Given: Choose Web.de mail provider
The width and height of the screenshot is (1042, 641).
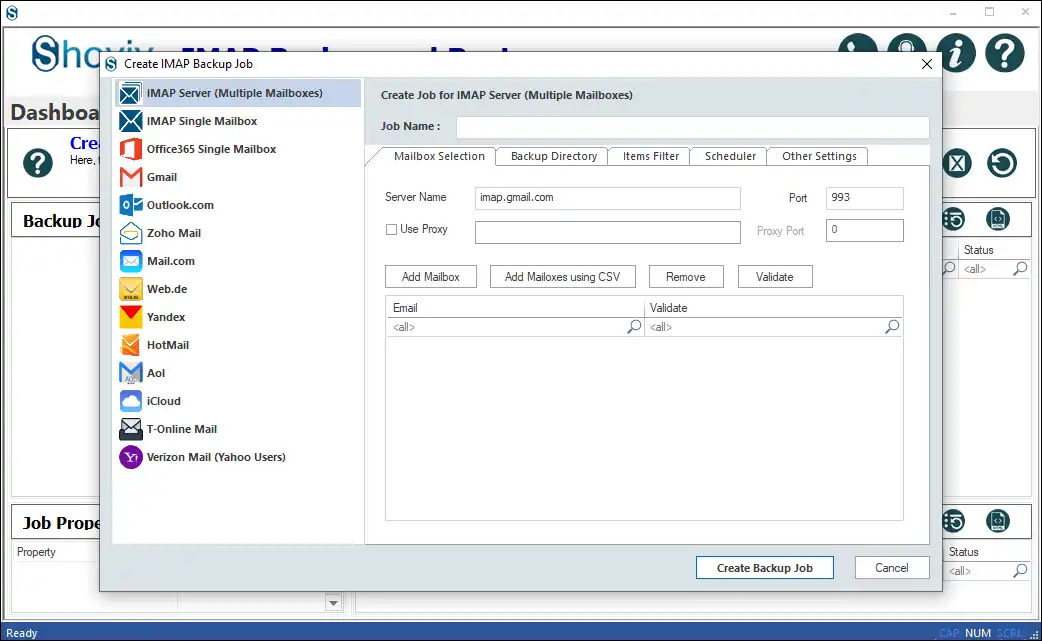Looking at the screenshot, I should click(x=238, y=289).
